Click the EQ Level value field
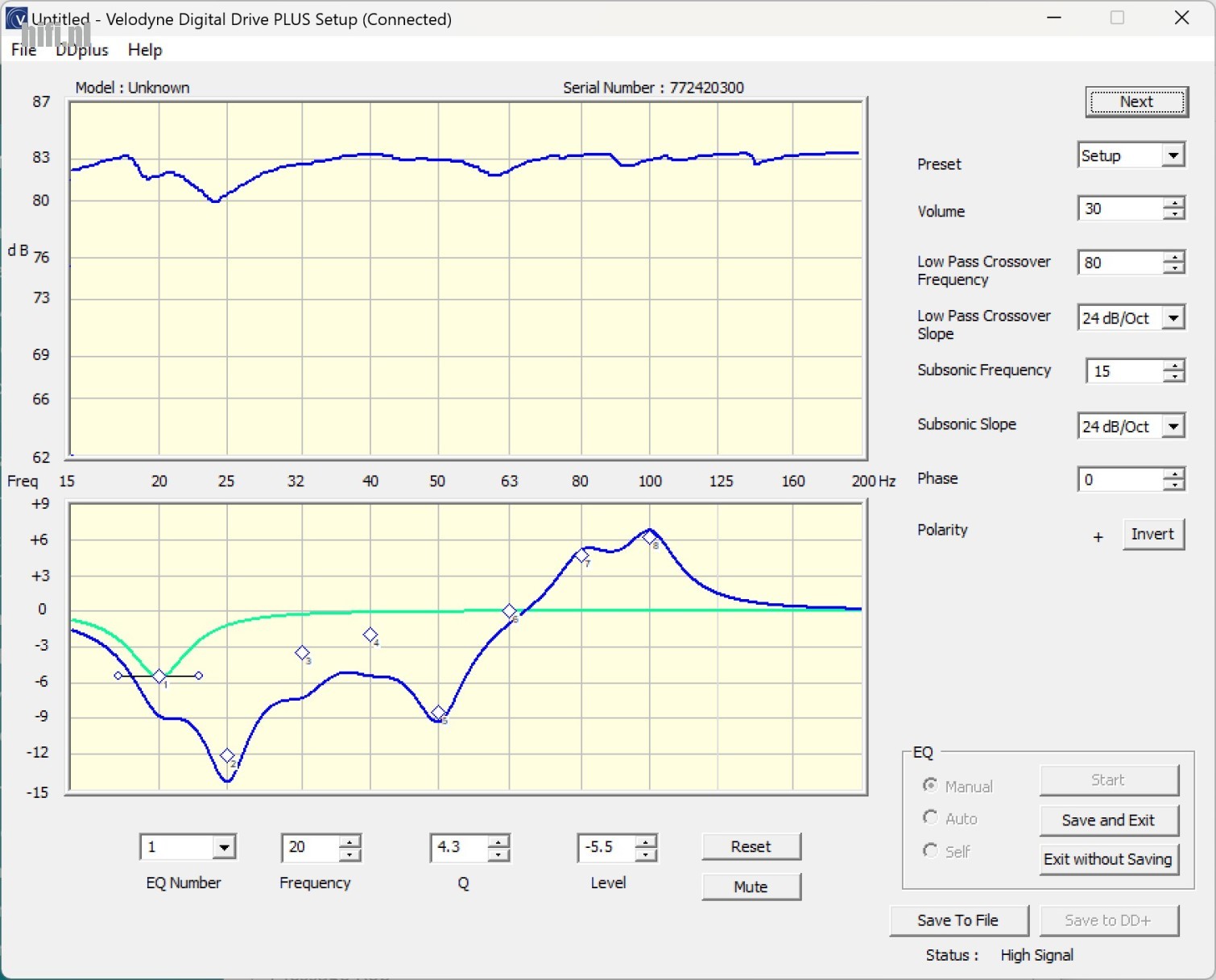The image size is (1216, 980). pos(607,847)
